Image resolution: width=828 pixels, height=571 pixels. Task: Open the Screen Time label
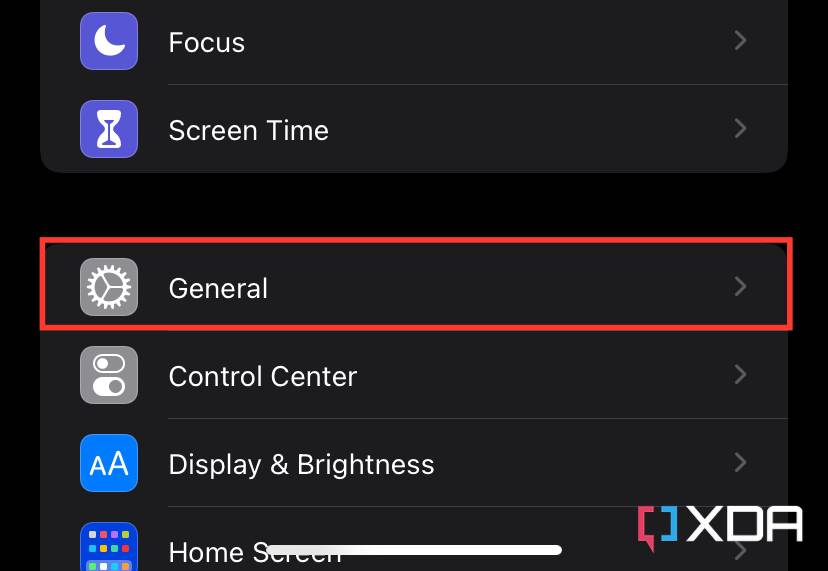coord(249,131)
